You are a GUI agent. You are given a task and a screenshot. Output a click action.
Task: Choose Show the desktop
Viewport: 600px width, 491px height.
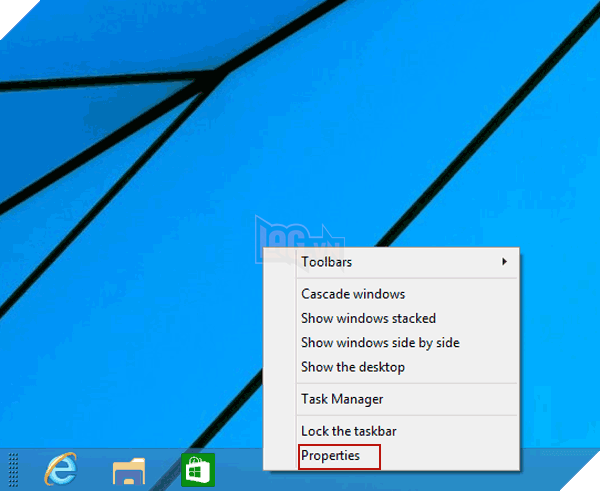click(391, 367)
